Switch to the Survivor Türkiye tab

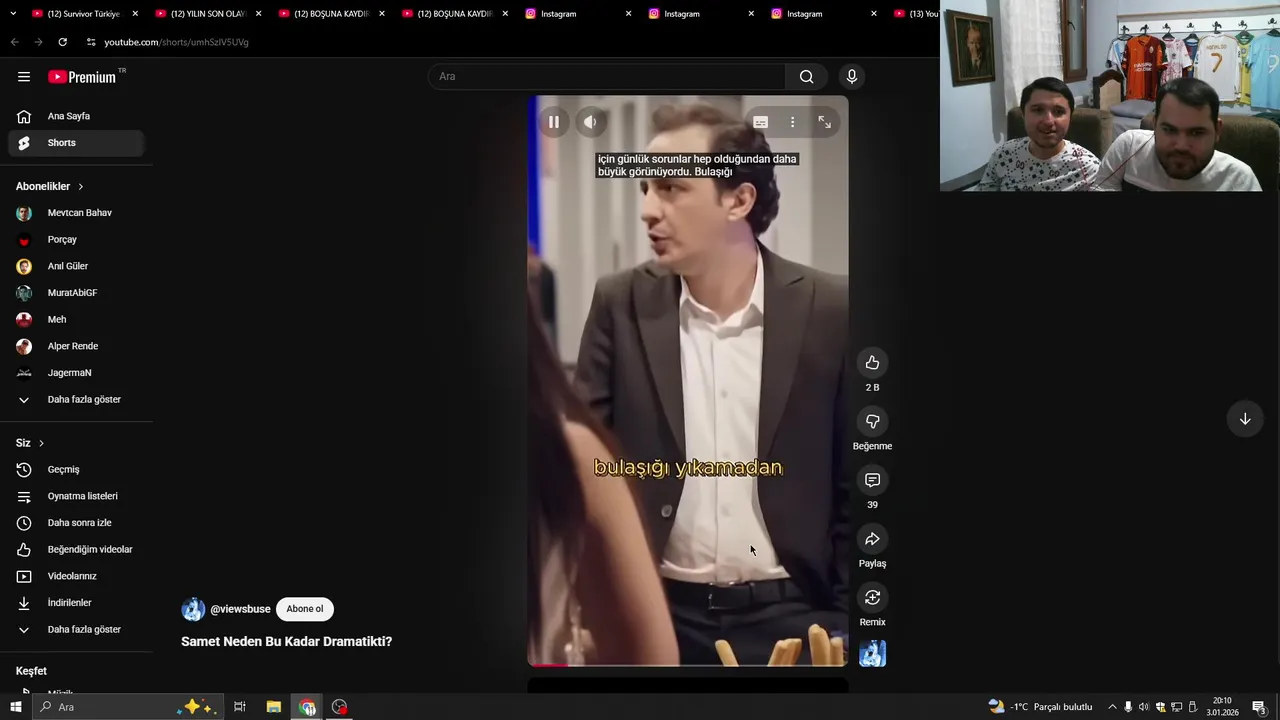click(84, 14)
